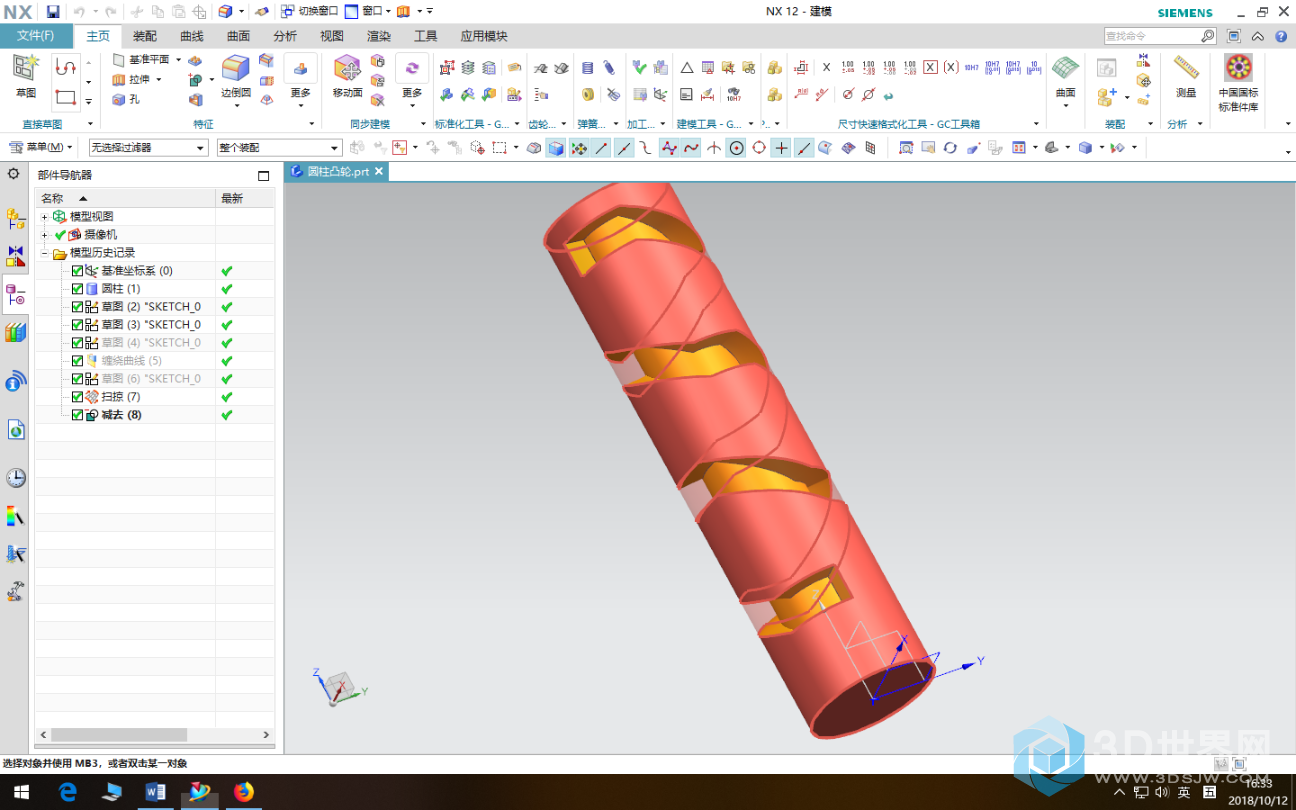Maximize the 部件导航器 panel
Viewport: 1296px width, 810px height.
[263, 175]
